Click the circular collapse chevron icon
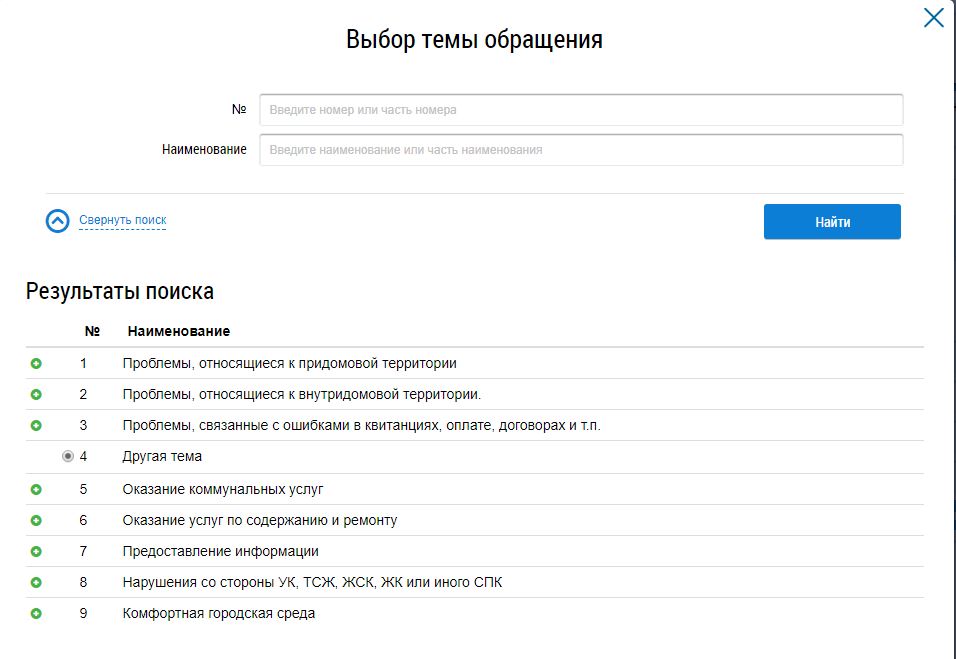956x659 pixels. [x=58, y=221]
